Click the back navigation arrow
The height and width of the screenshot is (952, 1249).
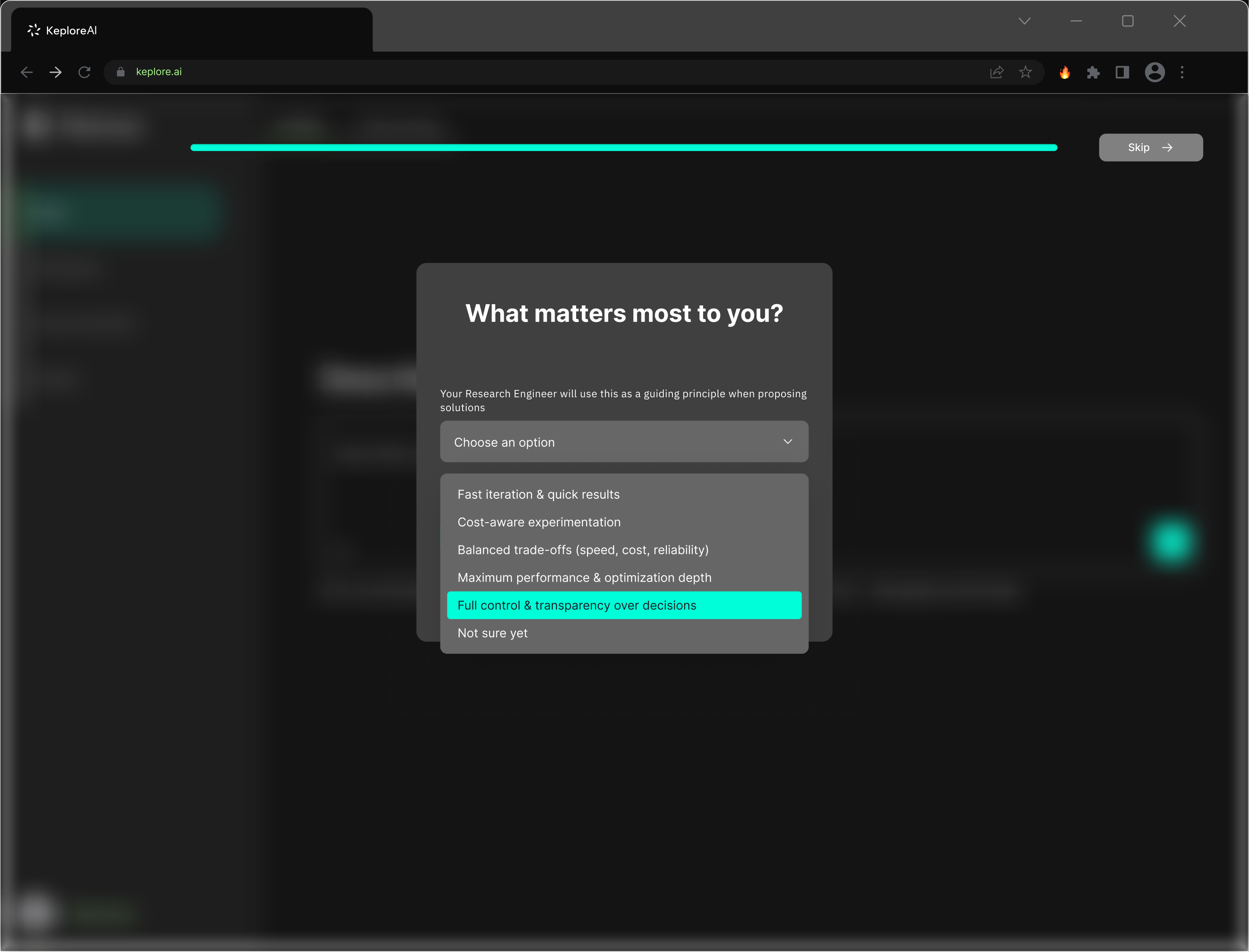26,72
